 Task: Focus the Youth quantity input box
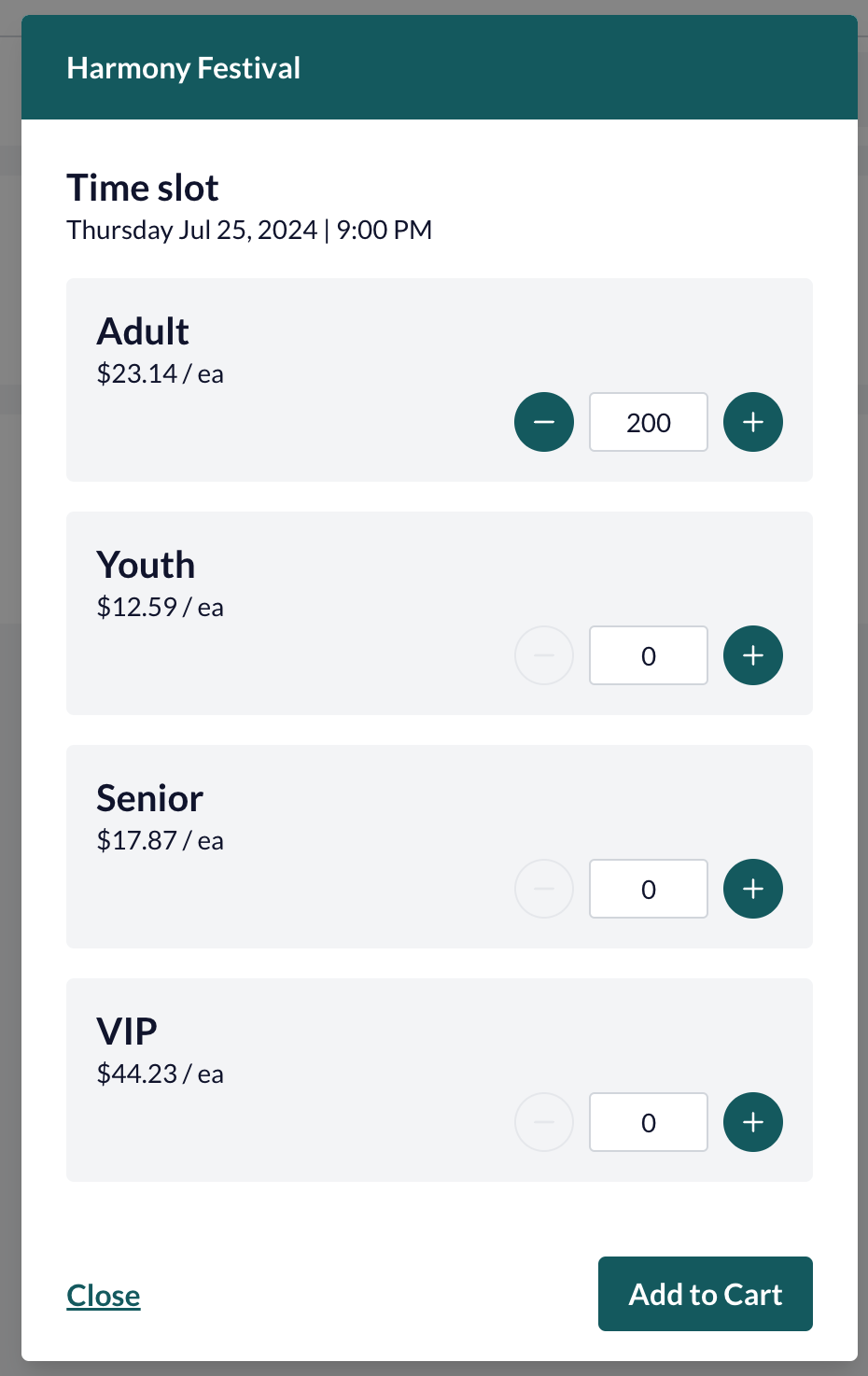[x=649, y=655]
